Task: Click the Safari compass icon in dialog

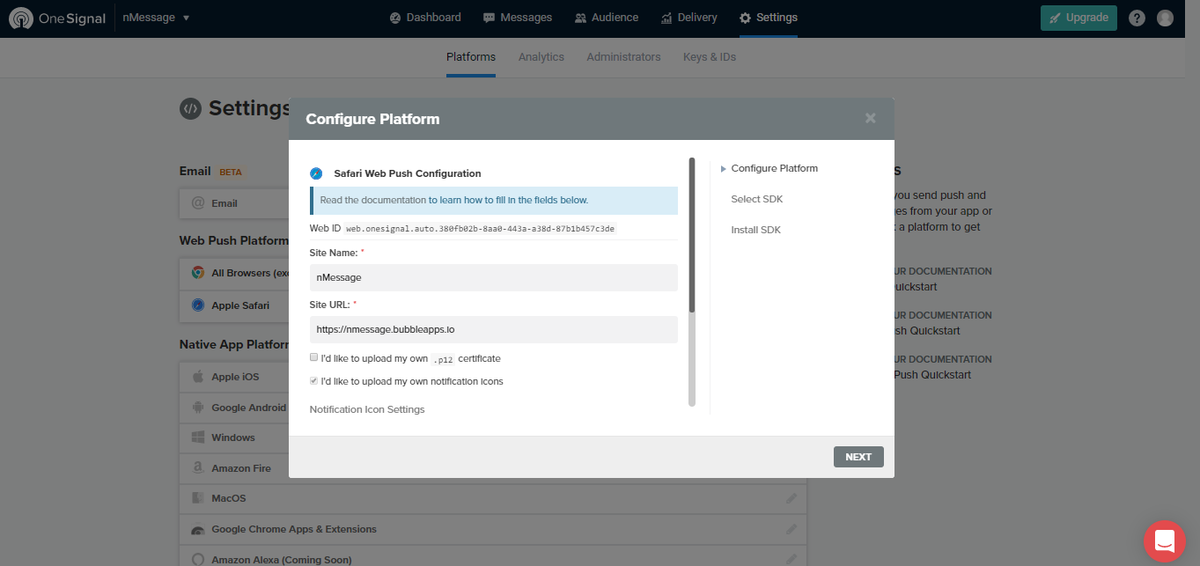Action: [316, 173]
